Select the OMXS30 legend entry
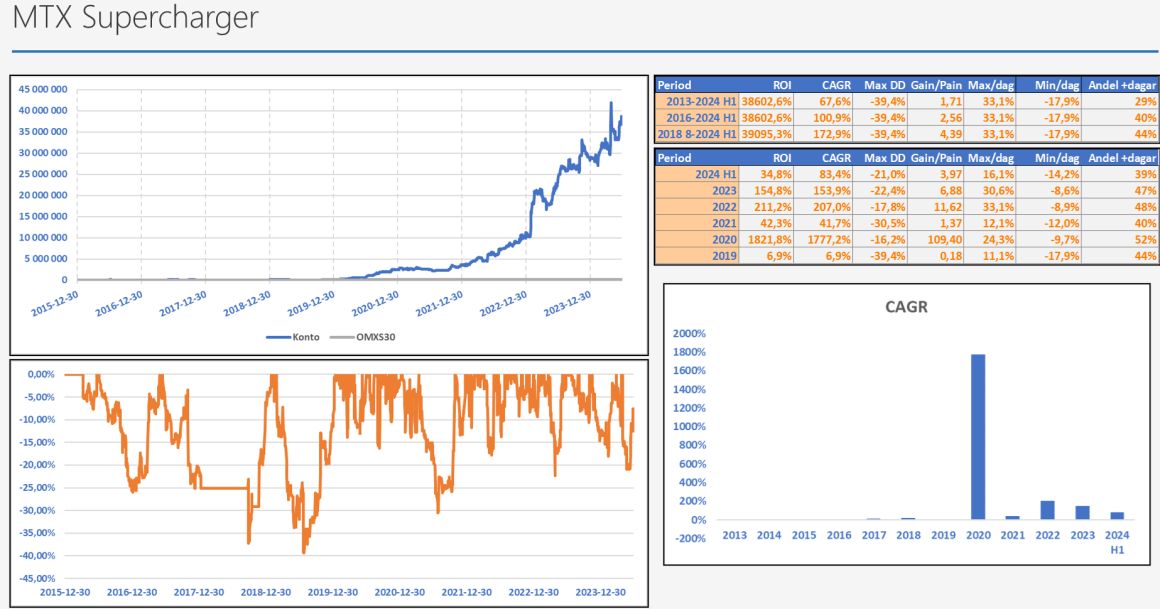 (x=362, y=337)
